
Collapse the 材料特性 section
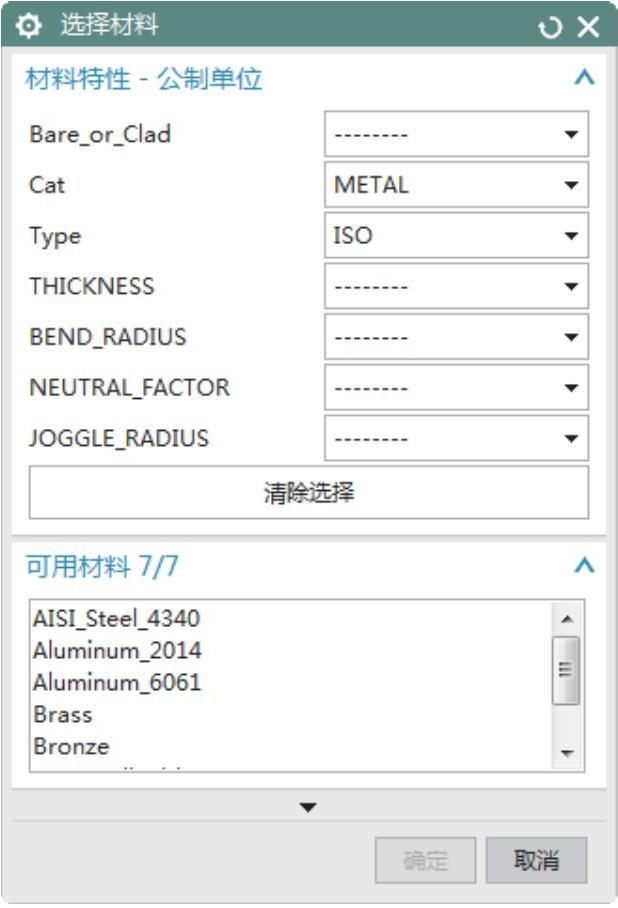585,78
